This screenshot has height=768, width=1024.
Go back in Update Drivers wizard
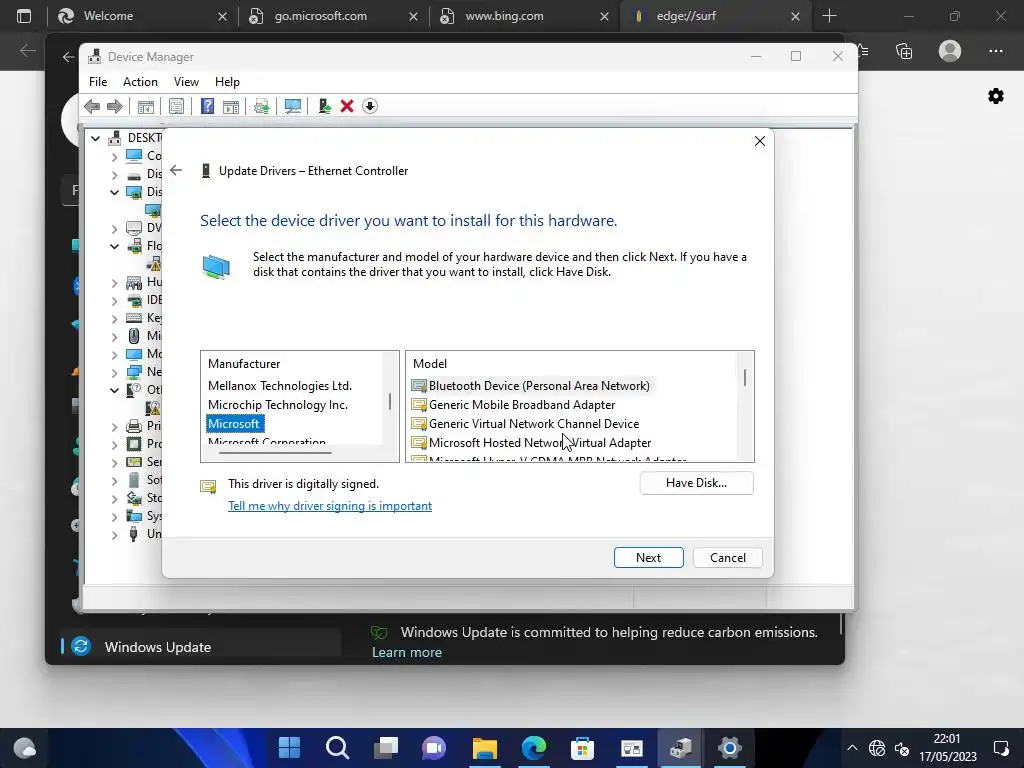(x=176, y=170)
